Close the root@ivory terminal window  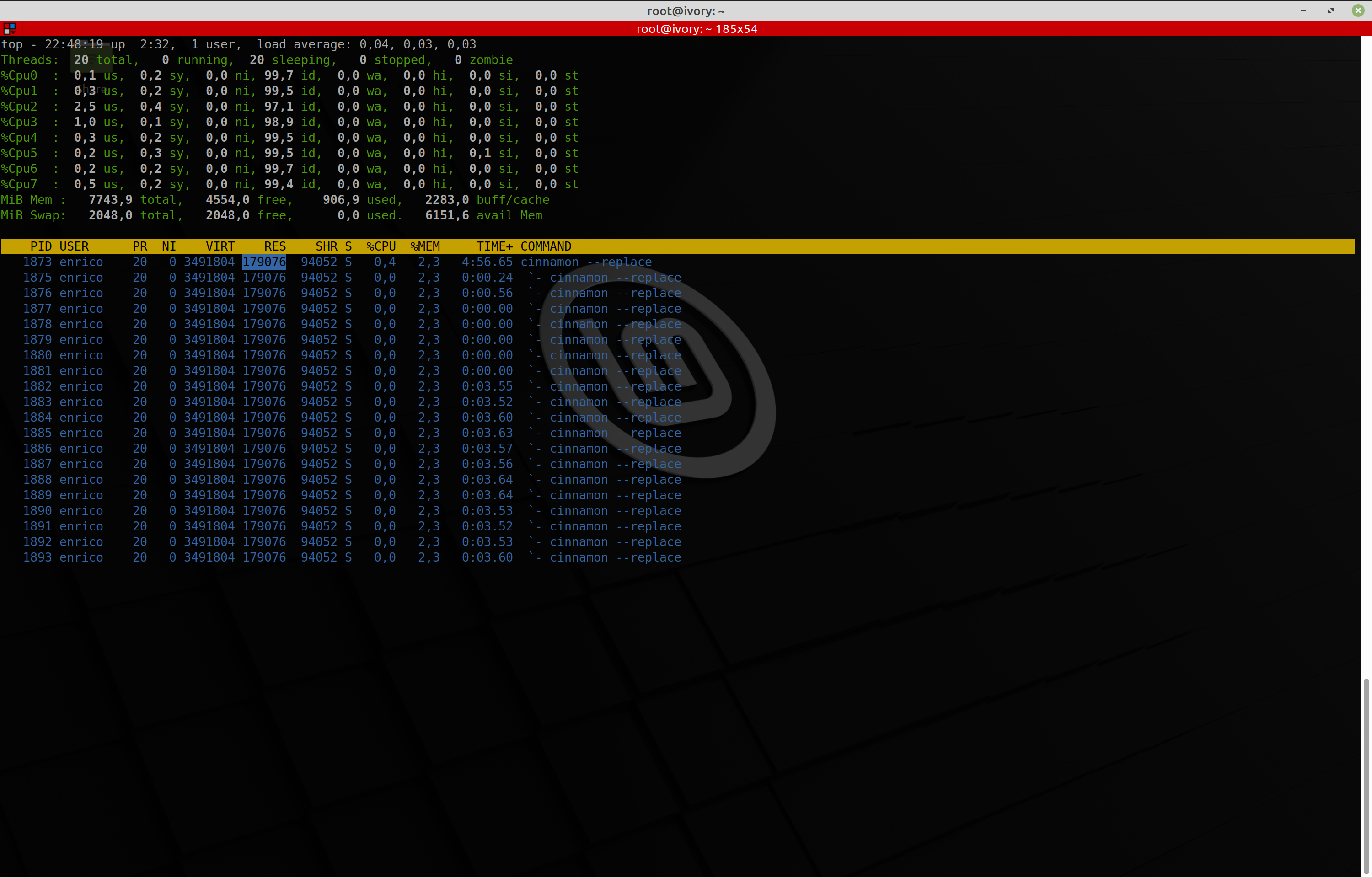point(1358,10)
